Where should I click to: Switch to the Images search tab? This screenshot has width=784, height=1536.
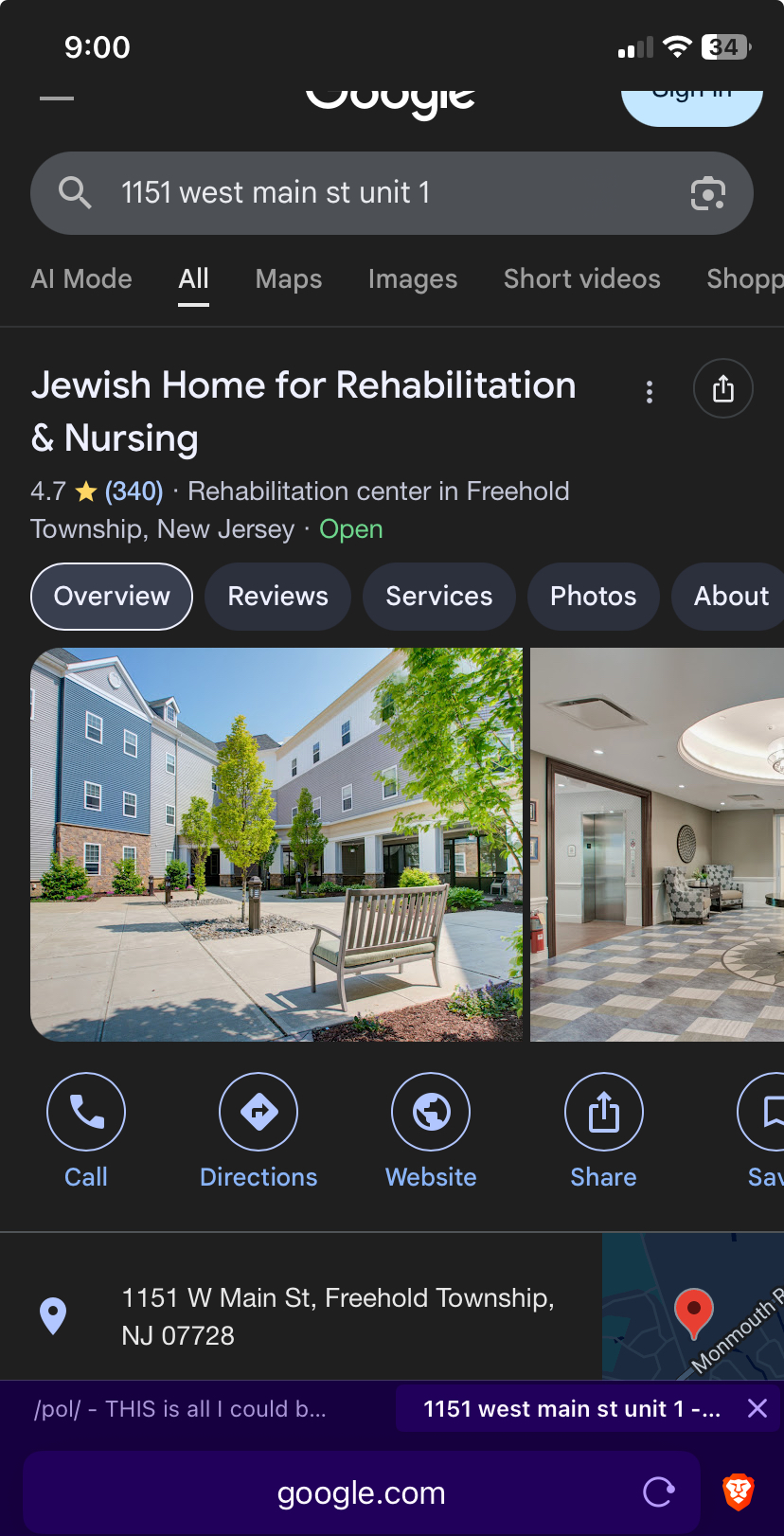(413, 278)
